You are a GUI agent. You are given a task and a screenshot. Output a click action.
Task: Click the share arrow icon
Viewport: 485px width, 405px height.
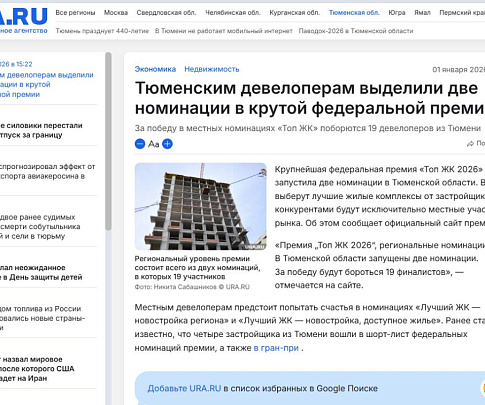tap(470, 144)
